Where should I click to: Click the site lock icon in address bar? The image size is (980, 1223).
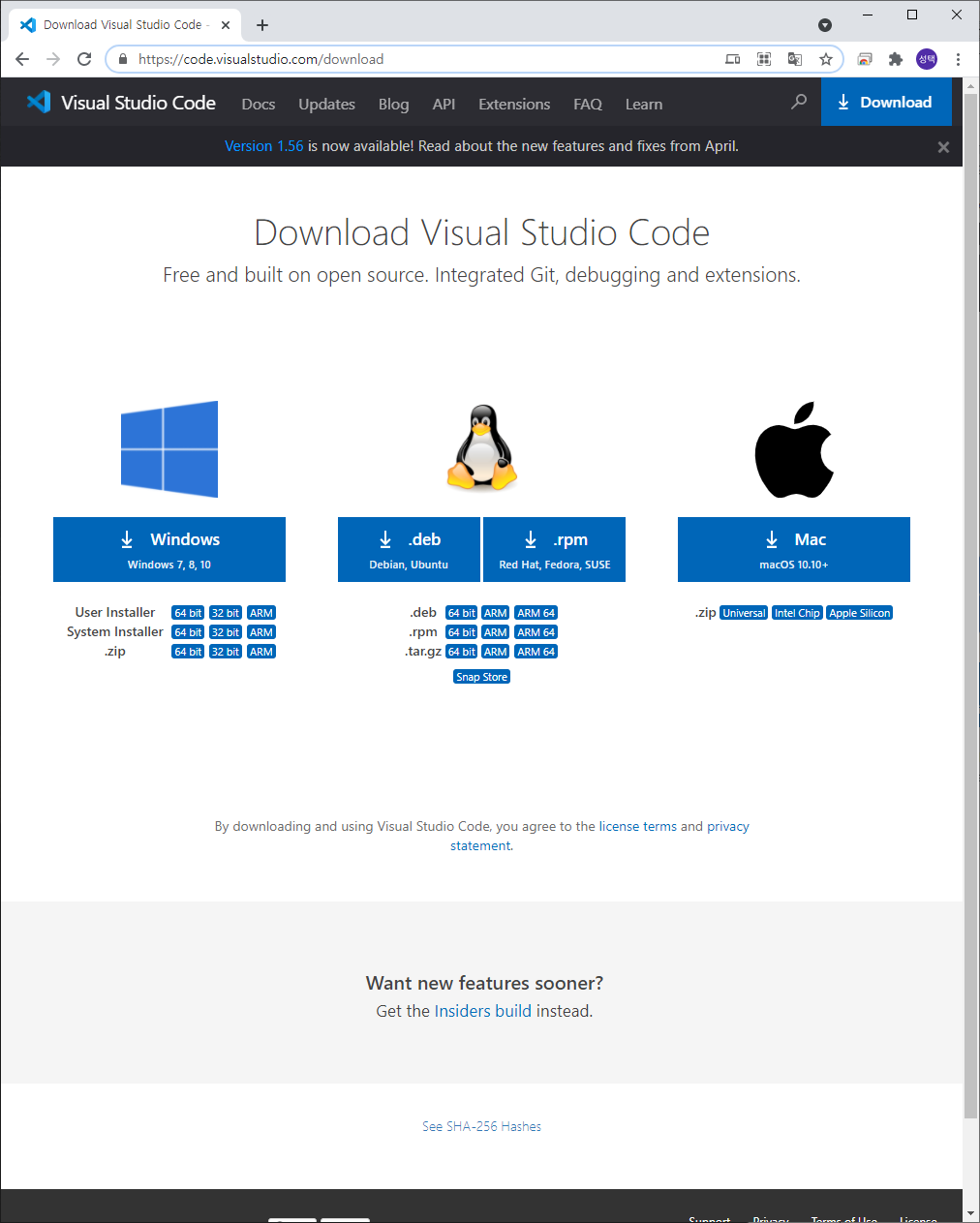pos(122,59)
